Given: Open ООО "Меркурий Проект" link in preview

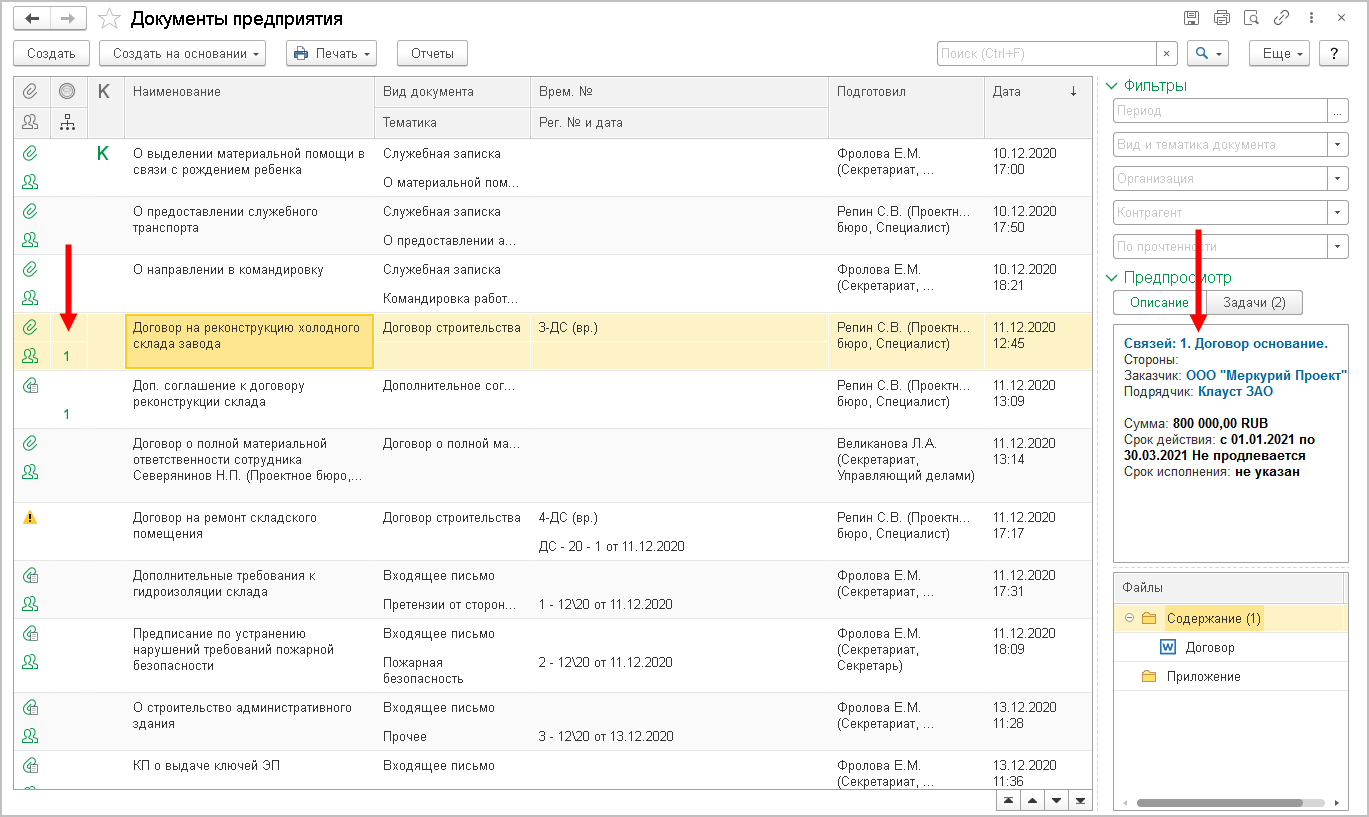Looking at the screenshot, I should click(x=1266, y=375).
